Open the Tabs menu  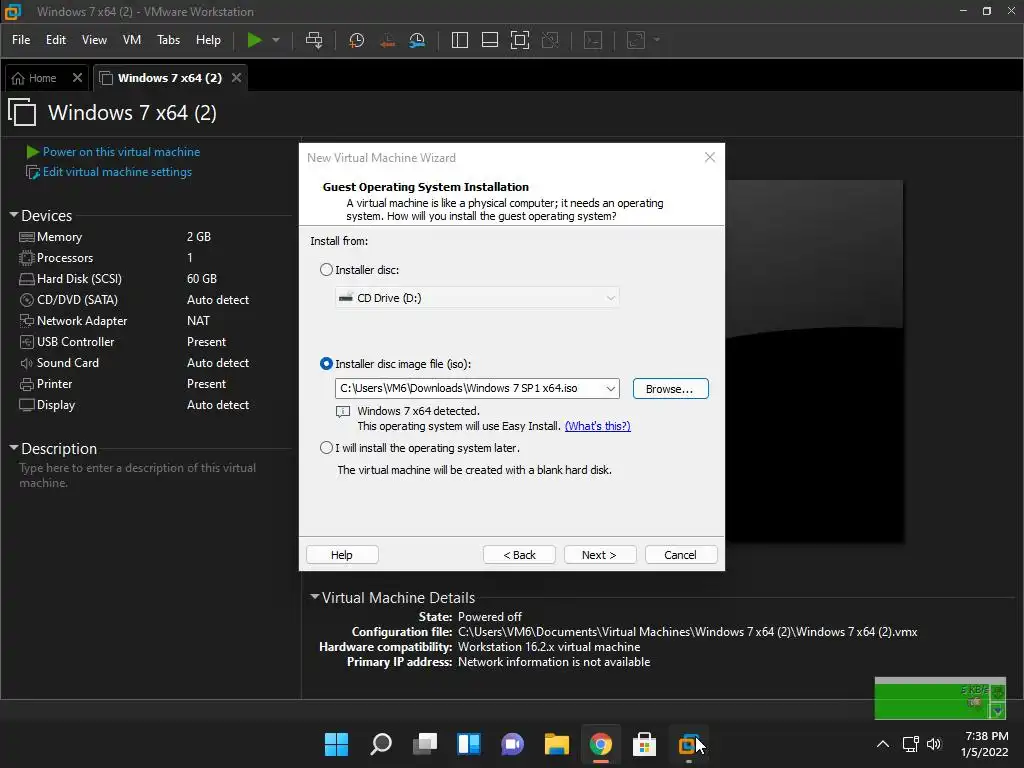pos(168,40)
